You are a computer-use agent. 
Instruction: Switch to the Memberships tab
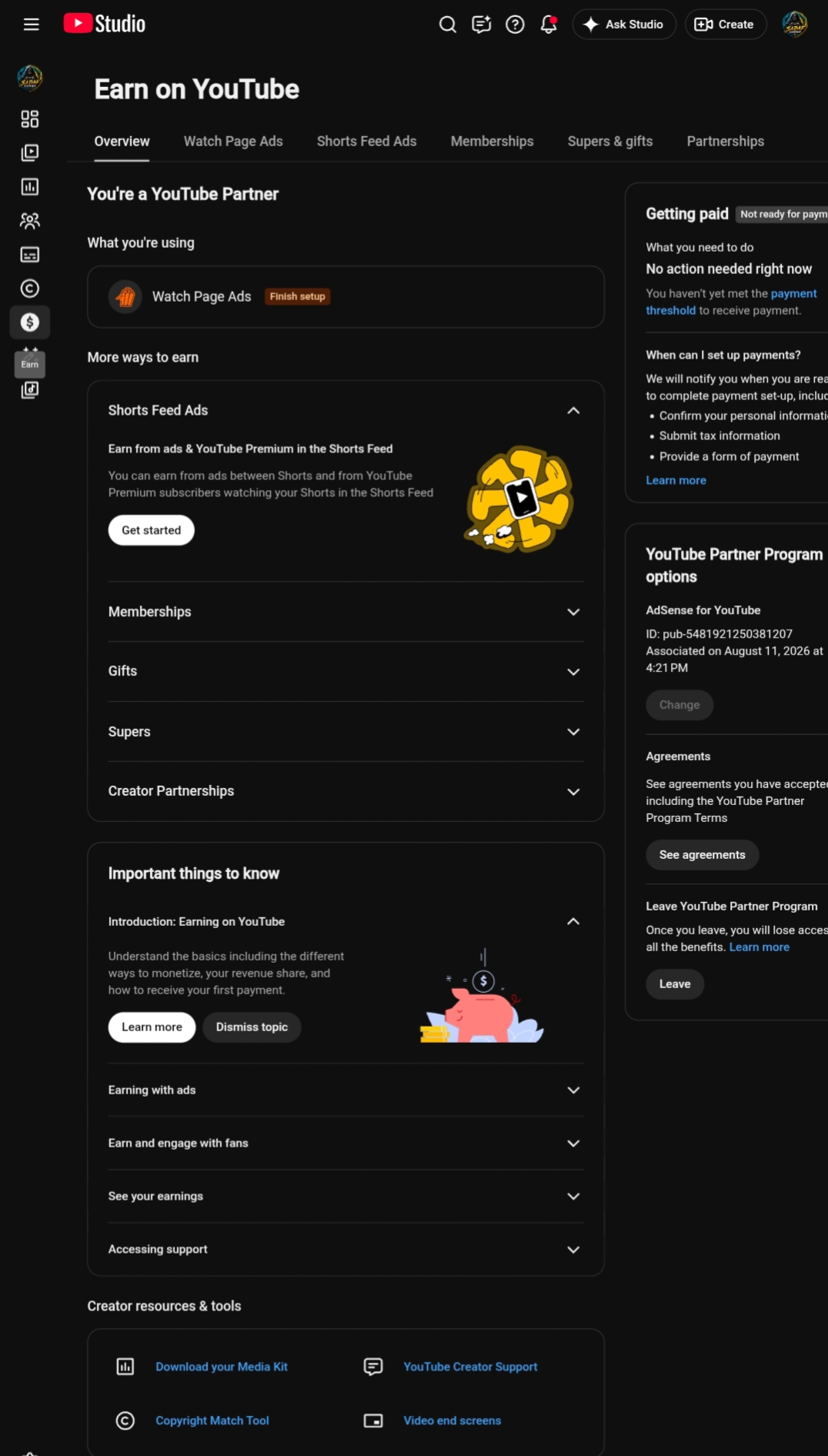(492, 142)
